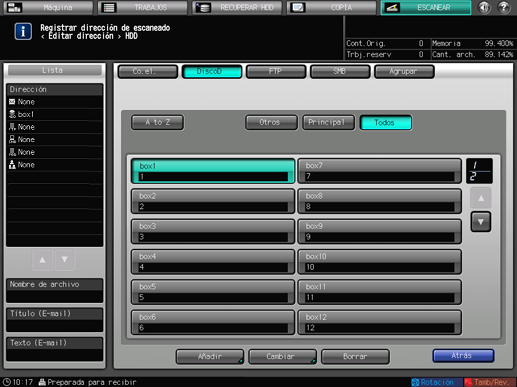The height and width of the screenshot is (387, 517).
Task: Select the box3 entry
Action: [213, 232]
